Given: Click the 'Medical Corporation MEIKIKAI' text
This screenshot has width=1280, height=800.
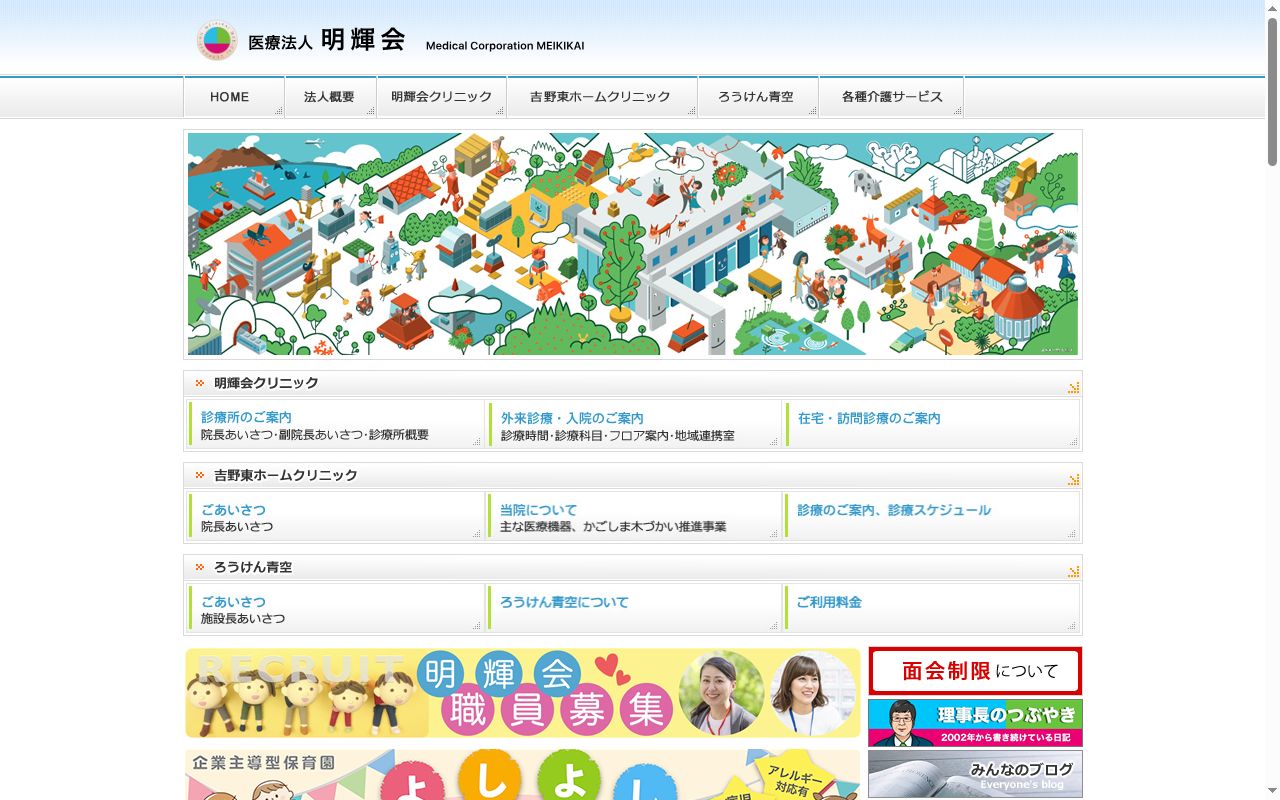Looking at the screenshot, I should pyautogui.click(x=505, y=46).
